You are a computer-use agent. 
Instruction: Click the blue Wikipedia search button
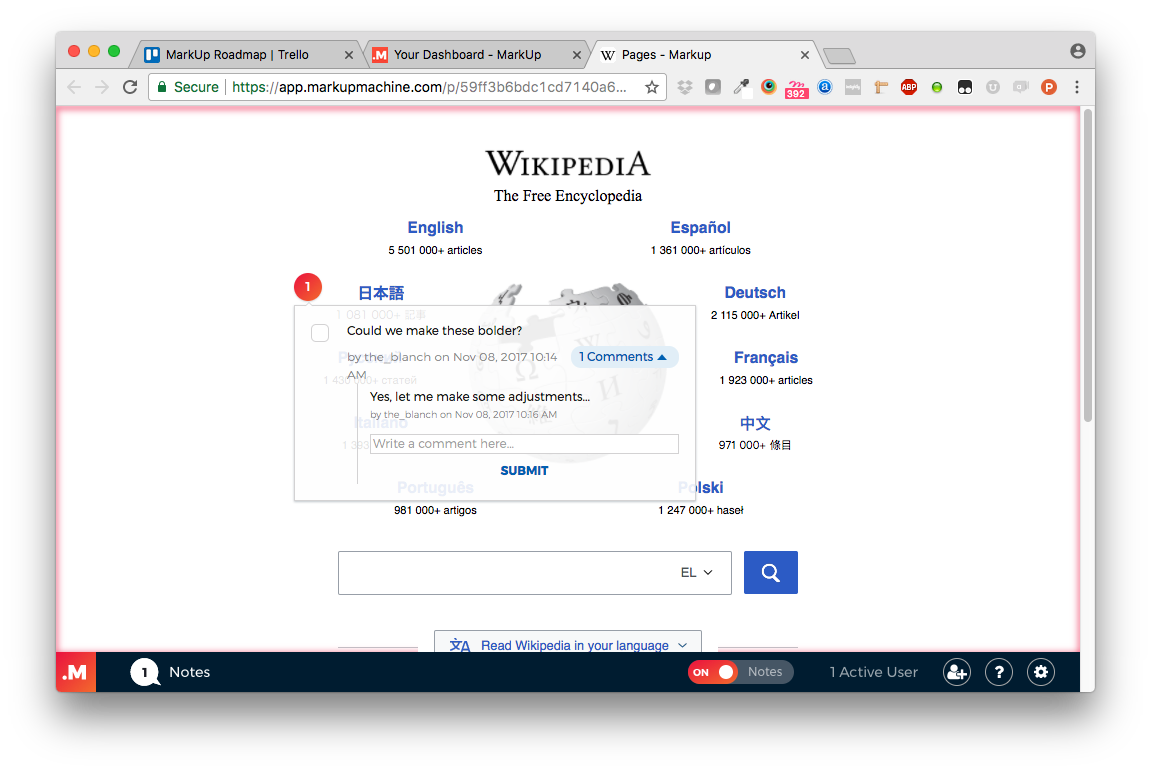(771, 572)
